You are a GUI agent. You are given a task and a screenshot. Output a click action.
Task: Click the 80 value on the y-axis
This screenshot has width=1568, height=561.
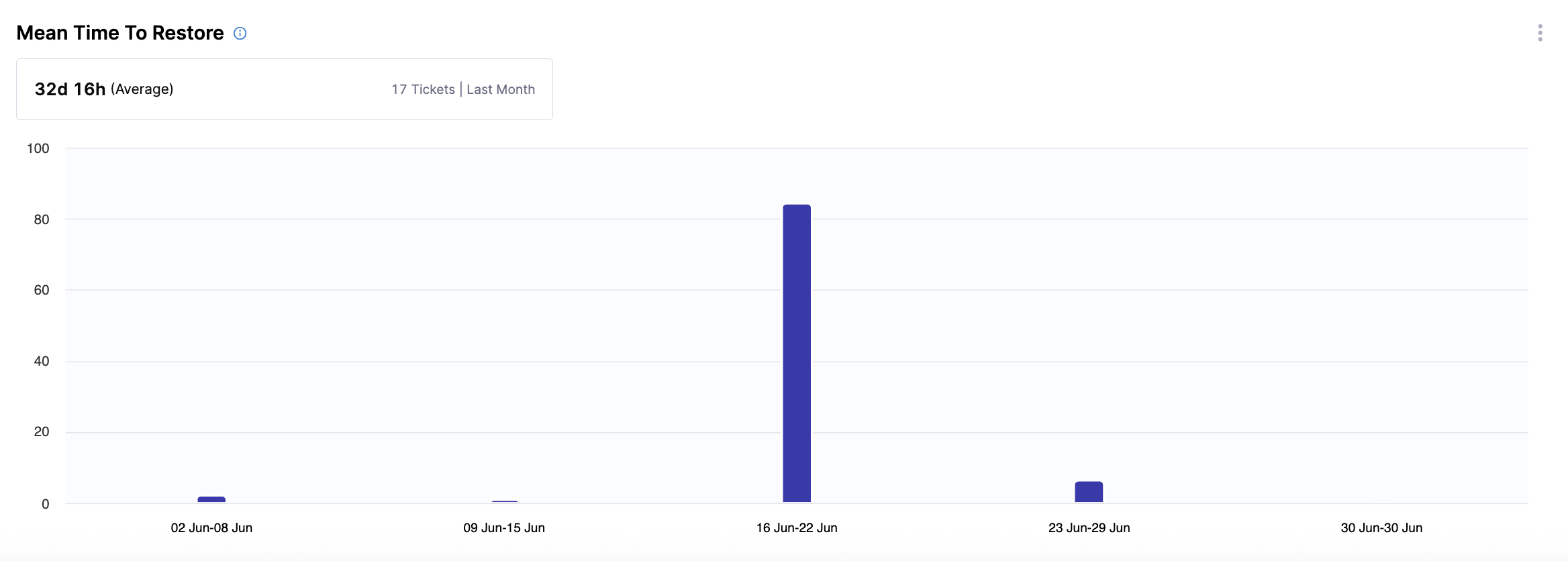(42, 219)
